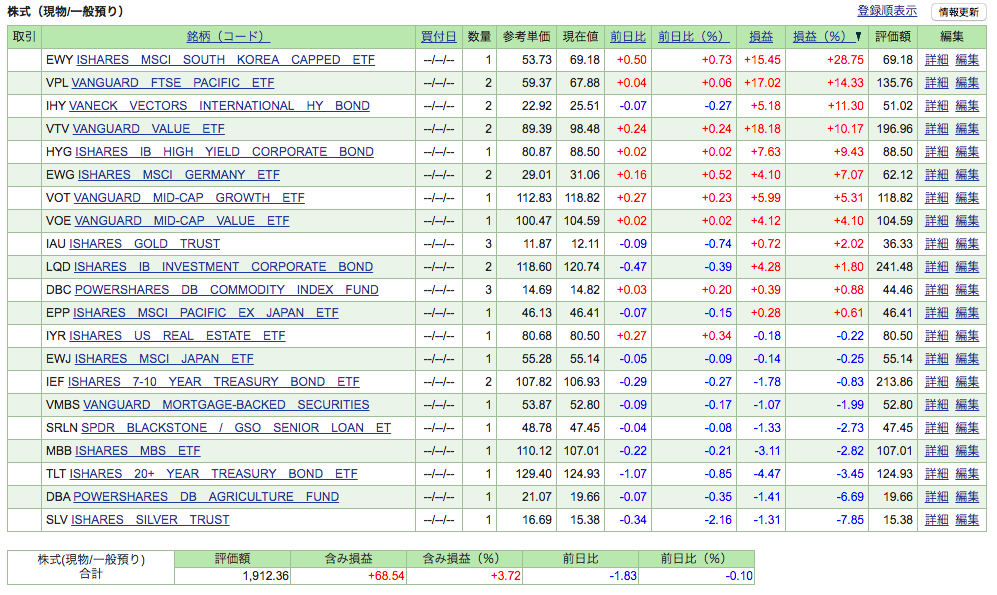
Task: Click 詳細 in the EWG row
Action: 937,175
